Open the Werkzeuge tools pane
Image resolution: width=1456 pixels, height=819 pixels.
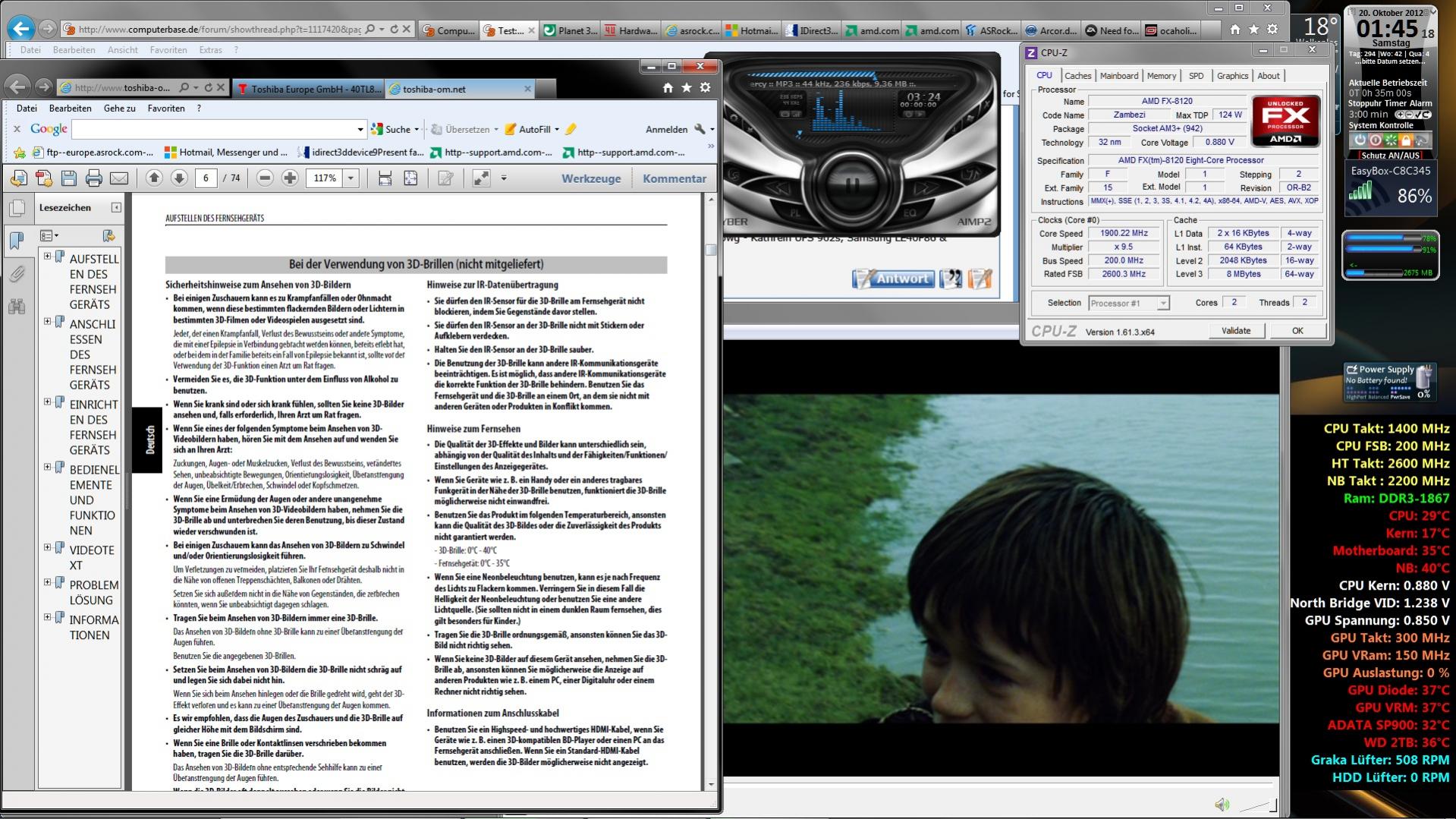coord(591,179)
